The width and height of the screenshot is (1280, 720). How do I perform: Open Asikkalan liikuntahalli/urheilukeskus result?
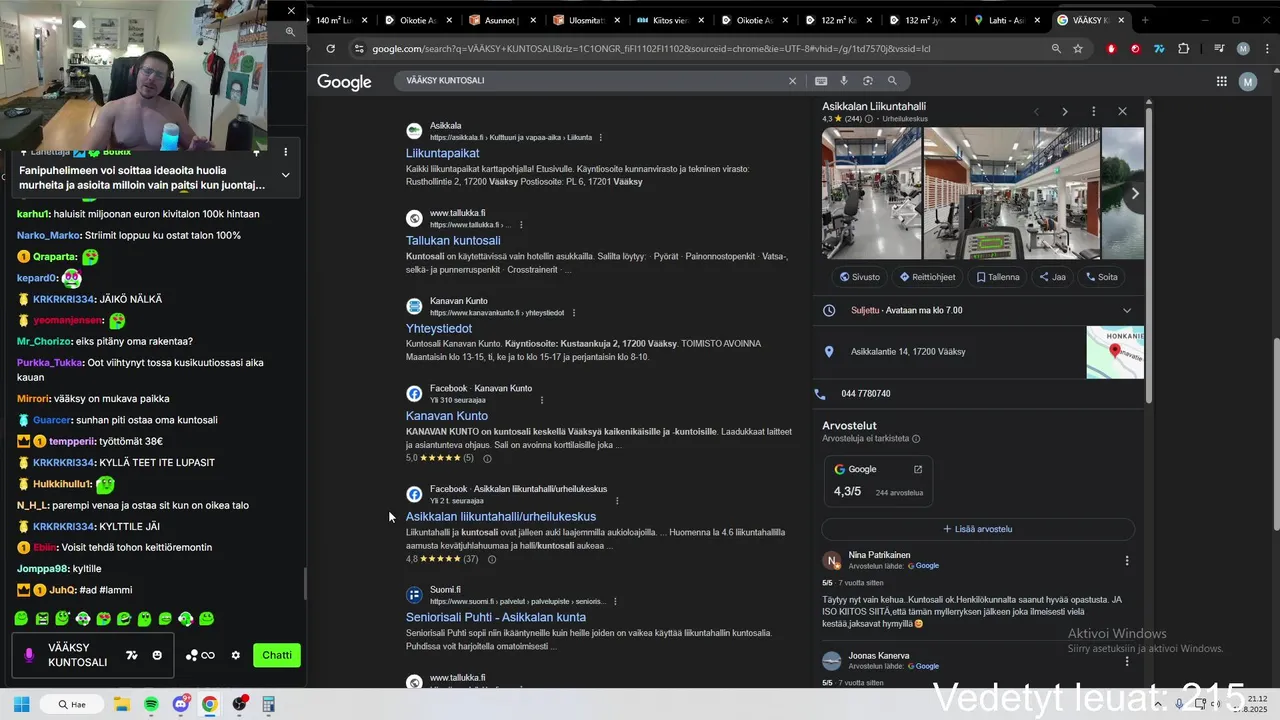[x=501, y=517]
